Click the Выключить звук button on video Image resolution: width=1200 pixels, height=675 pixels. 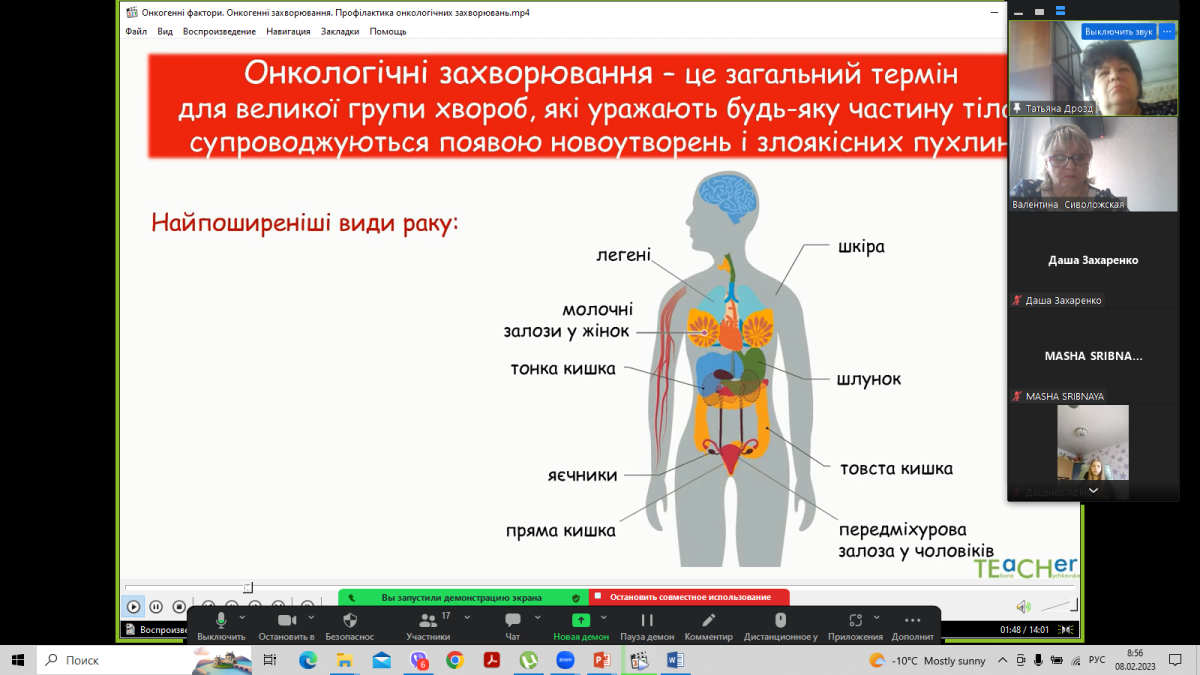(1117, 31)
